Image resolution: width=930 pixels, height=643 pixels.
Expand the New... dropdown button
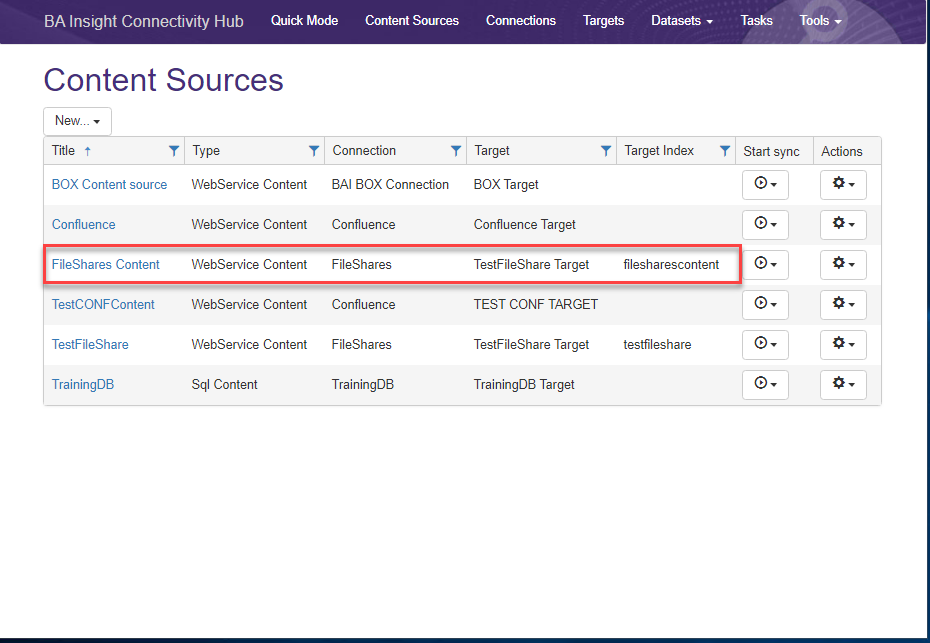[77, 121]
